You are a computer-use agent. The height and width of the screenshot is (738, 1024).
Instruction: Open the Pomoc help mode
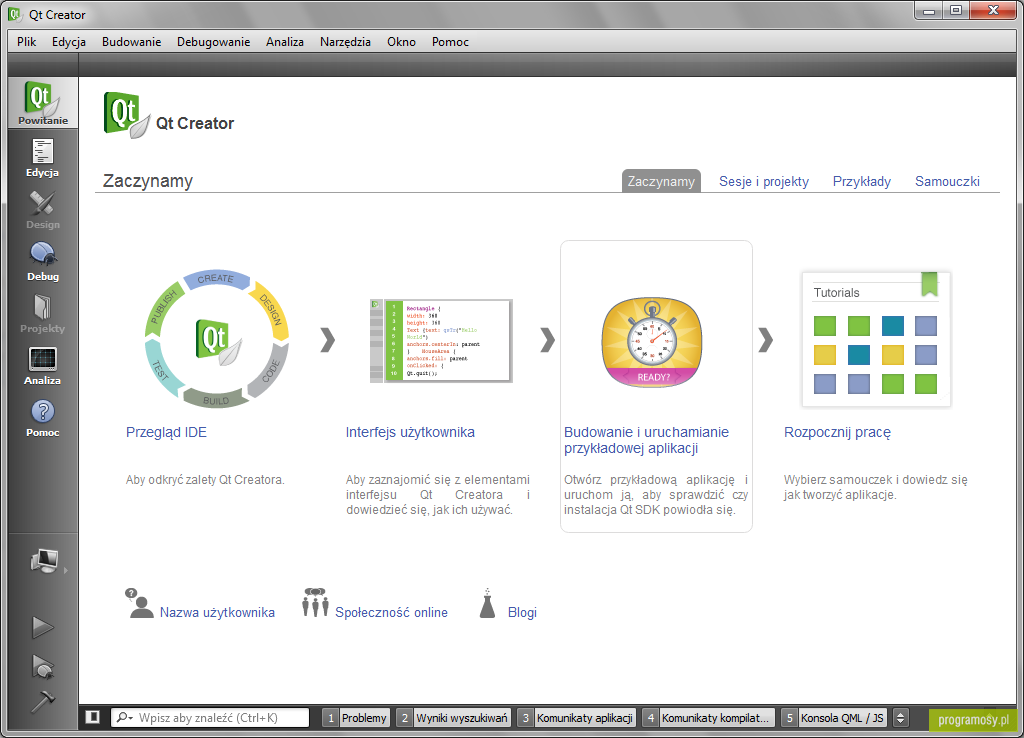coord(42,418)
